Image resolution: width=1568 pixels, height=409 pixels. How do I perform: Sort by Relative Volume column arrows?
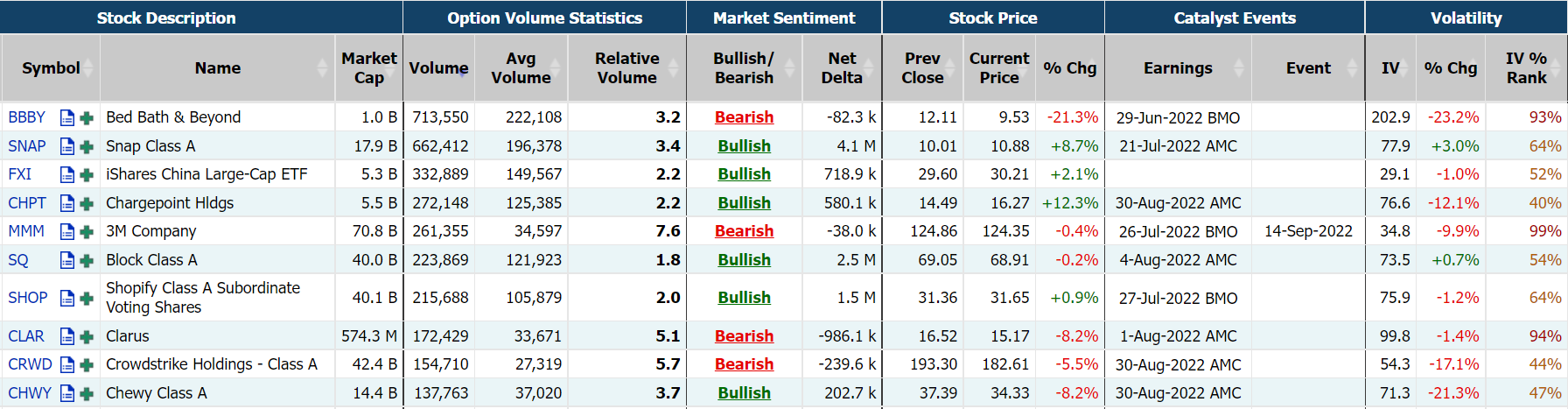pos(674,68)
